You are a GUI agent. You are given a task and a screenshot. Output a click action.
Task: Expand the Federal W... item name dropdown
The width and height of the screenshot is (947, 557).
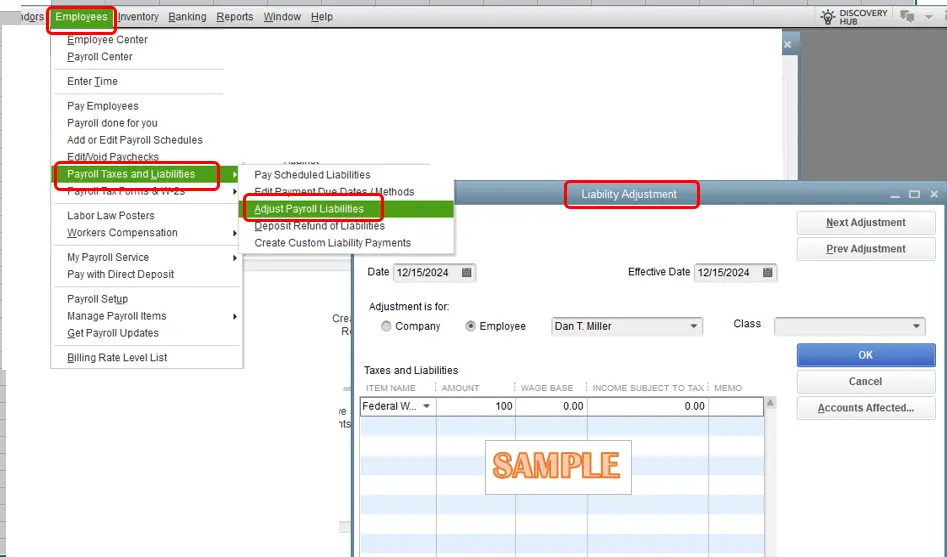pos(428,407)
